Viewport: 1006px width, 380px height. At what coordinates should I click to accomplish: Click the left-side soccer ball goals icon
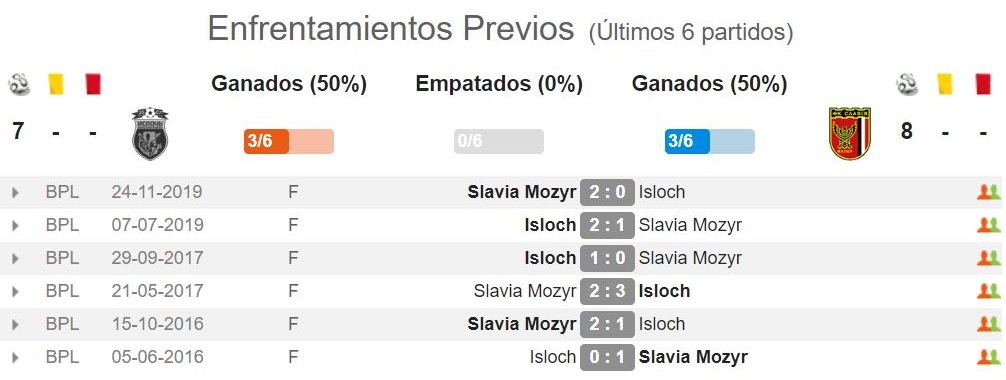point(19,84)
